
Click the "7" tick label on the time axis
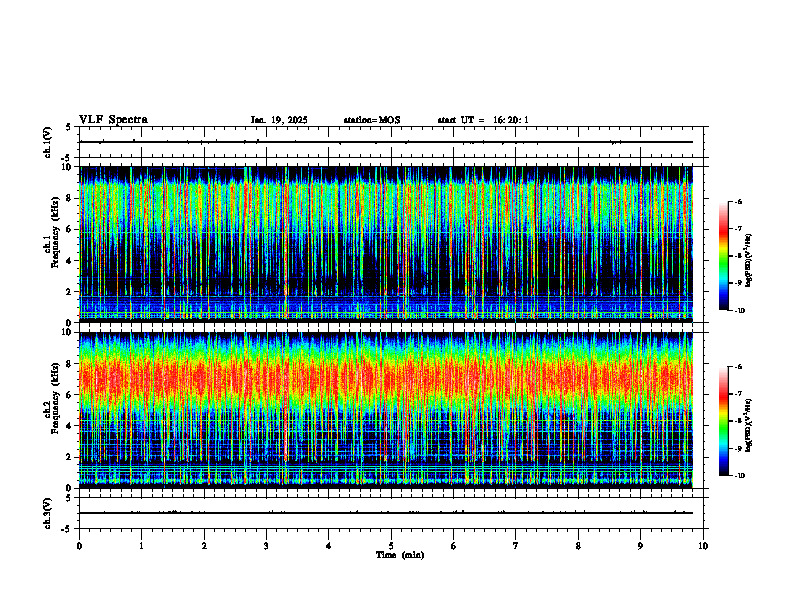coord(516,546)
